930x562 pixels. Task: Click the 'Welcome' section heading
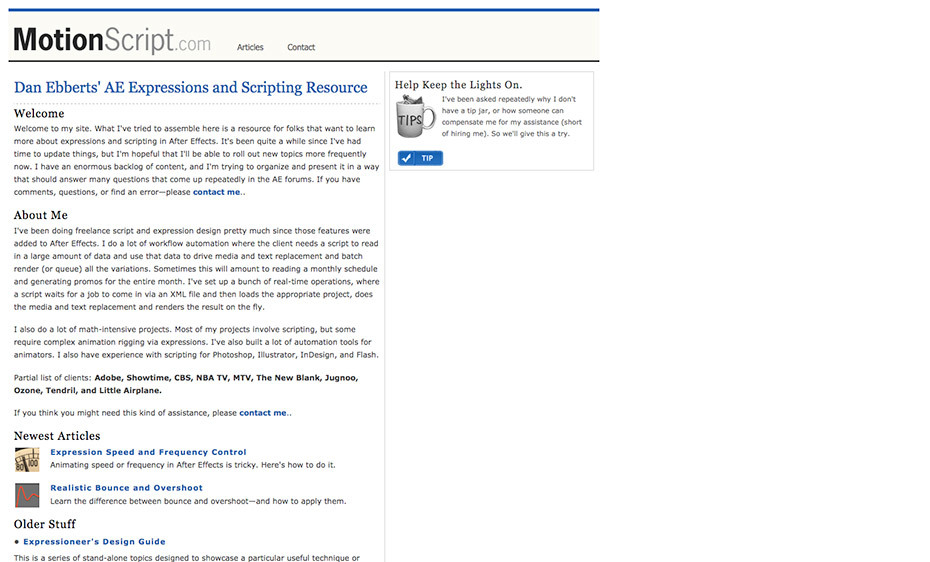39,113
